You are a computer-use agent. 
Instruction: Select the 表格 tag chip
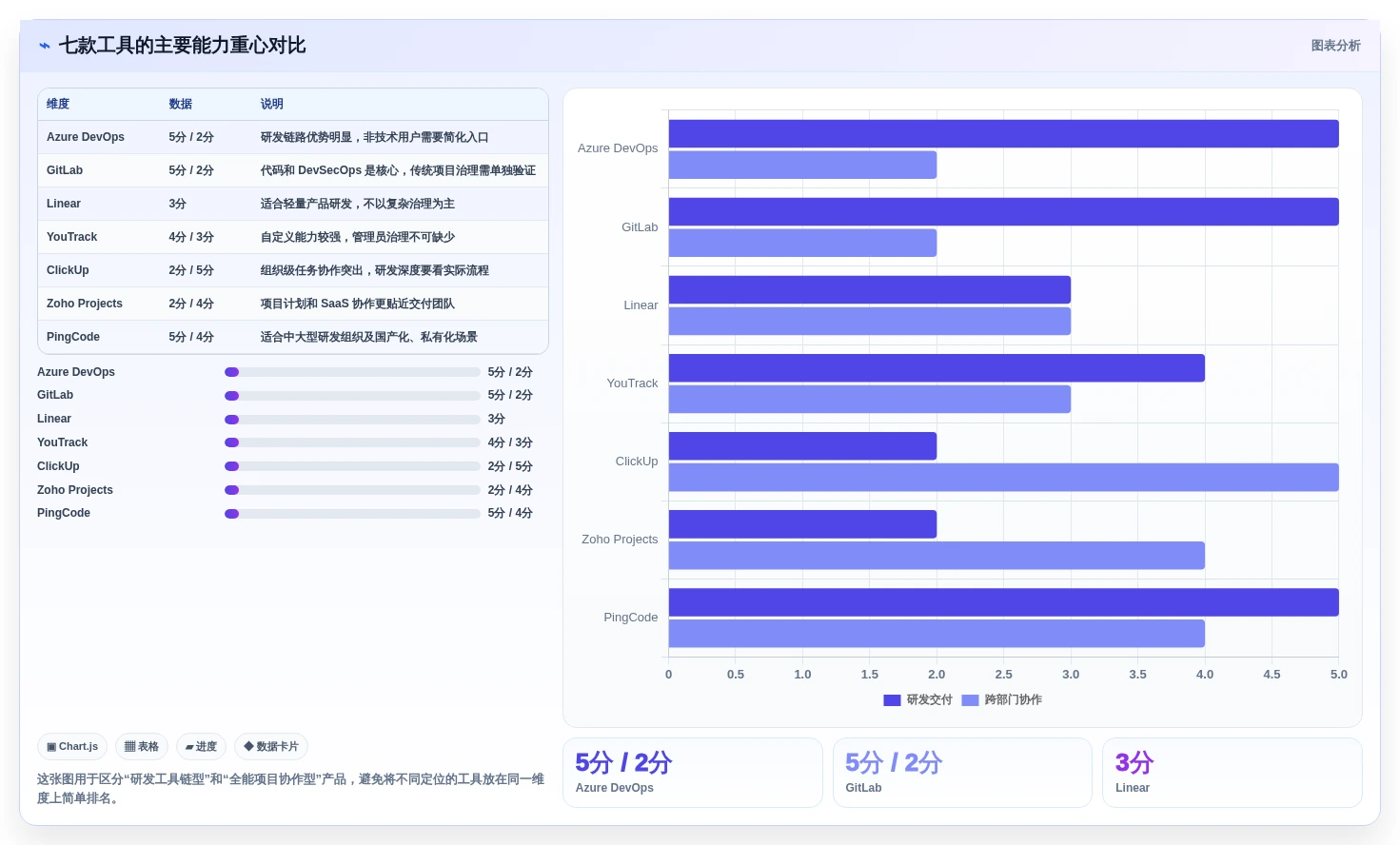(142, 747)
